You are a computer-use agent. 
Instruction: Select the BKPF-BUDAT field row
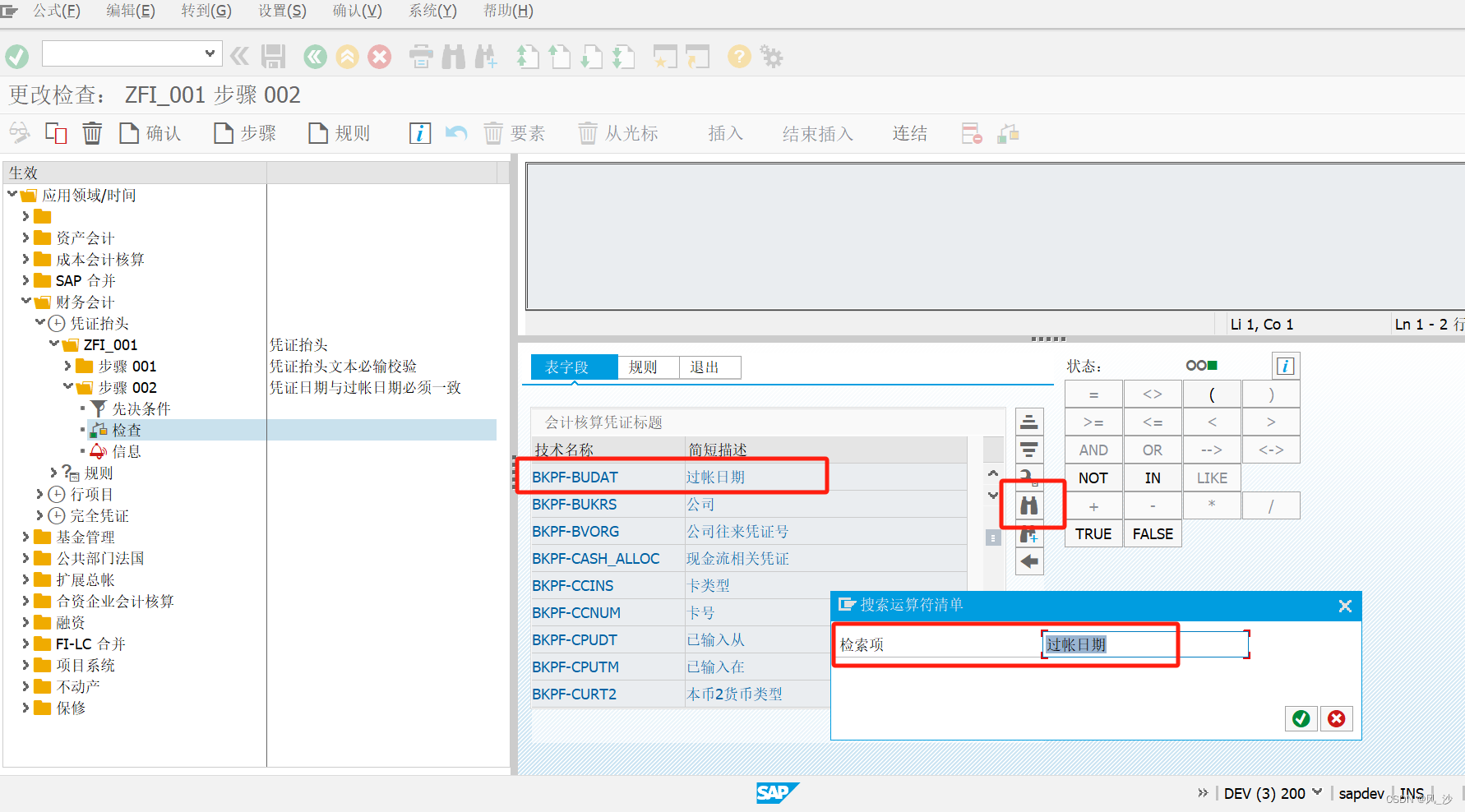click(749, 478)
